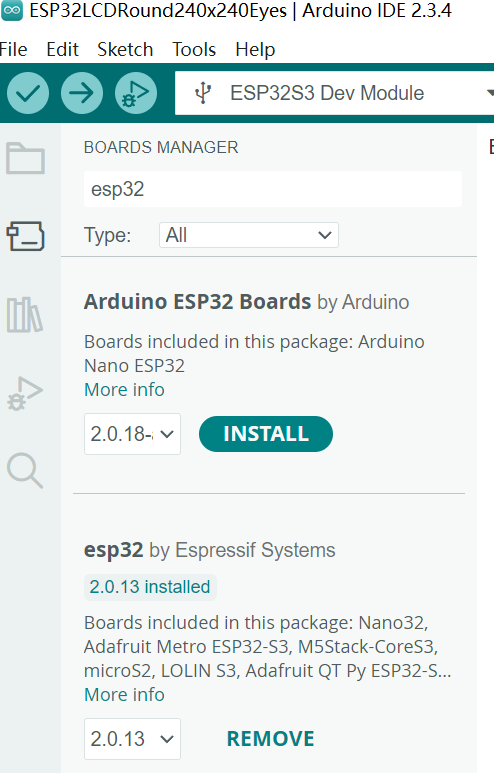This screenshot has width=494, height=773.
Task: Open the Tools menu
Action: pos(194,50)
